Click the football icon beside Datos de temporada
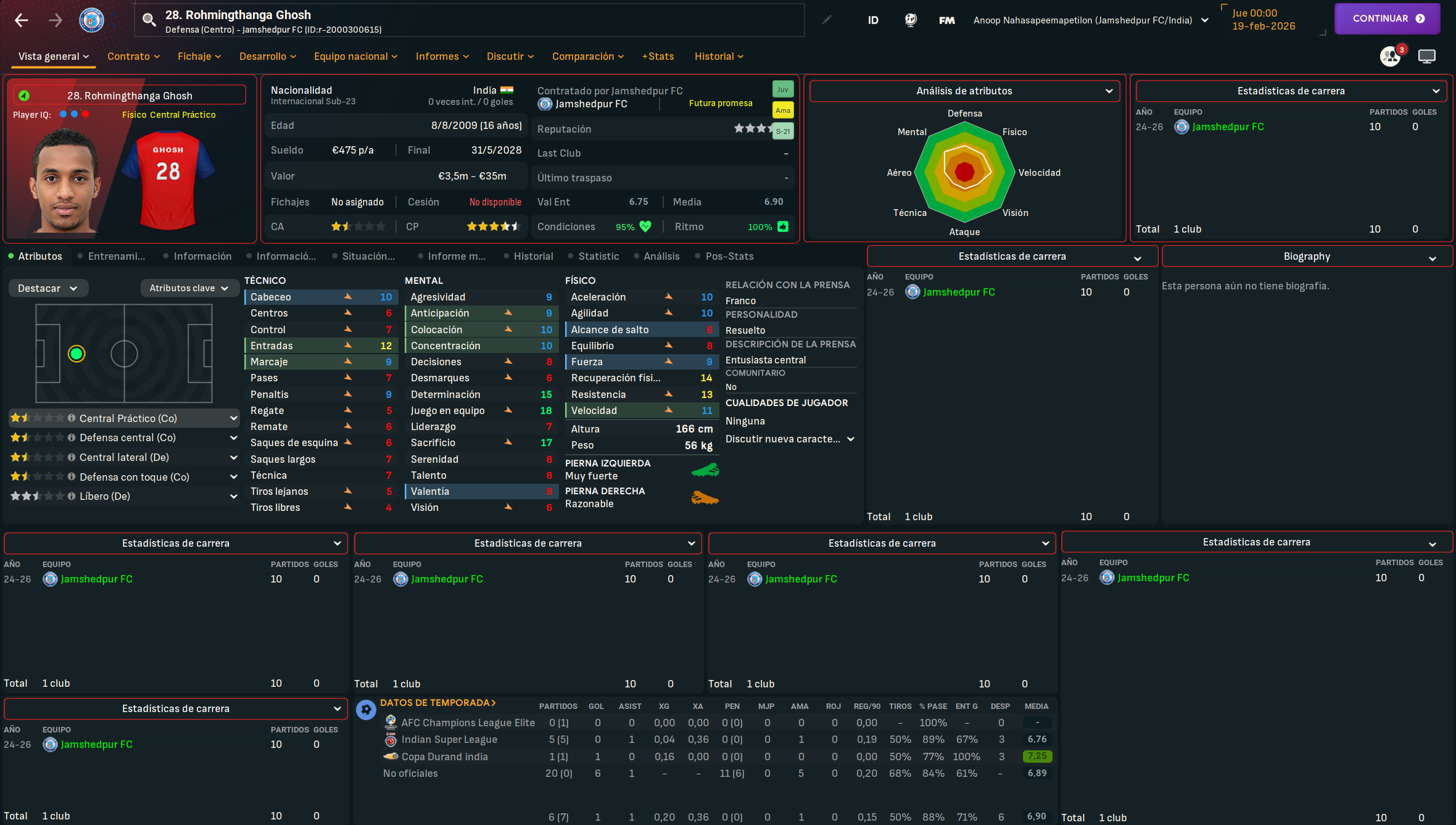Viewport: 1456px width, 825px height. [366, 710]
